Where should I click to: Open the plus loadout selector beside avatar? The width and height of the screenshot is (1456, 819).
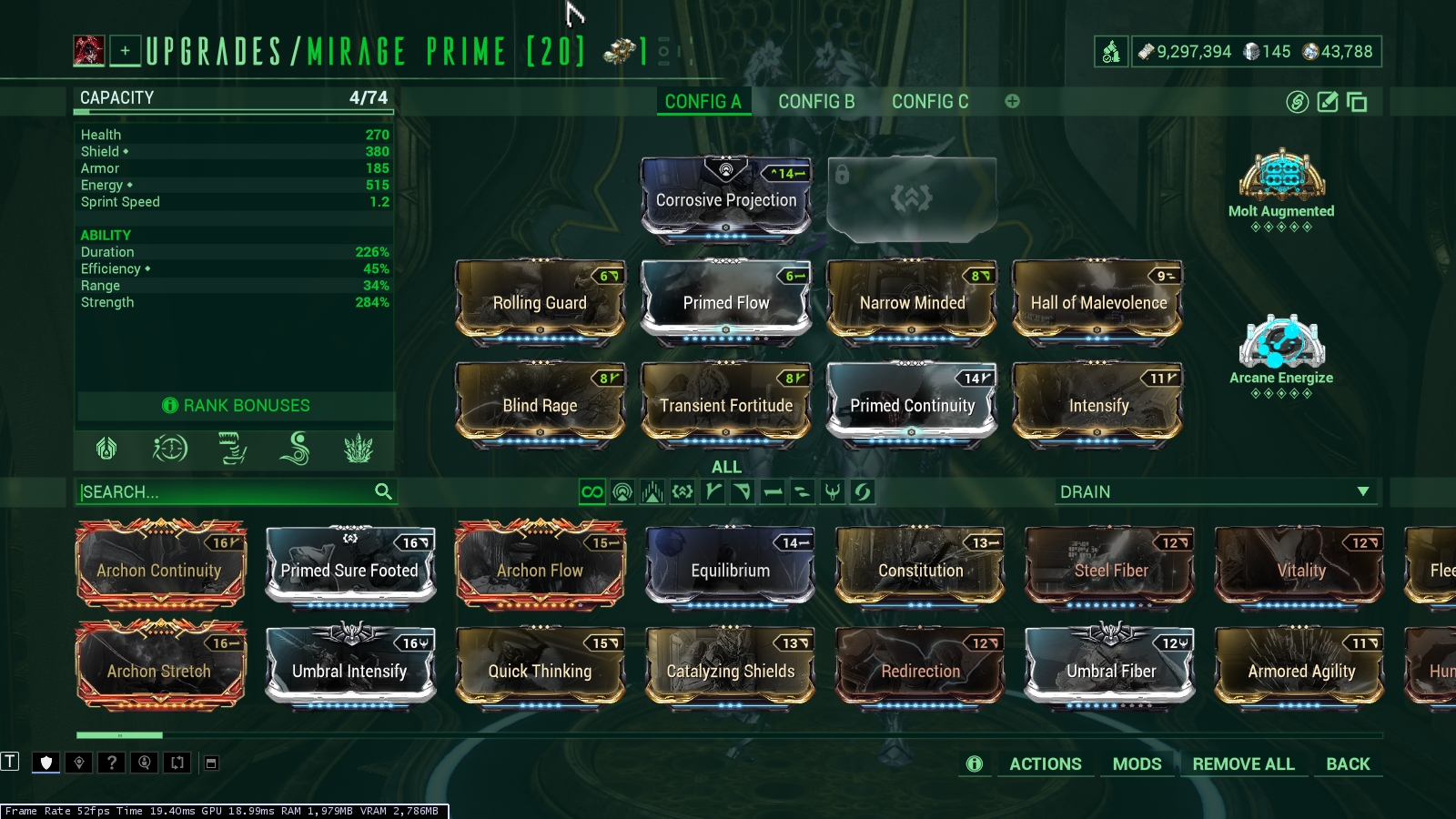click(x=126, y=51)
